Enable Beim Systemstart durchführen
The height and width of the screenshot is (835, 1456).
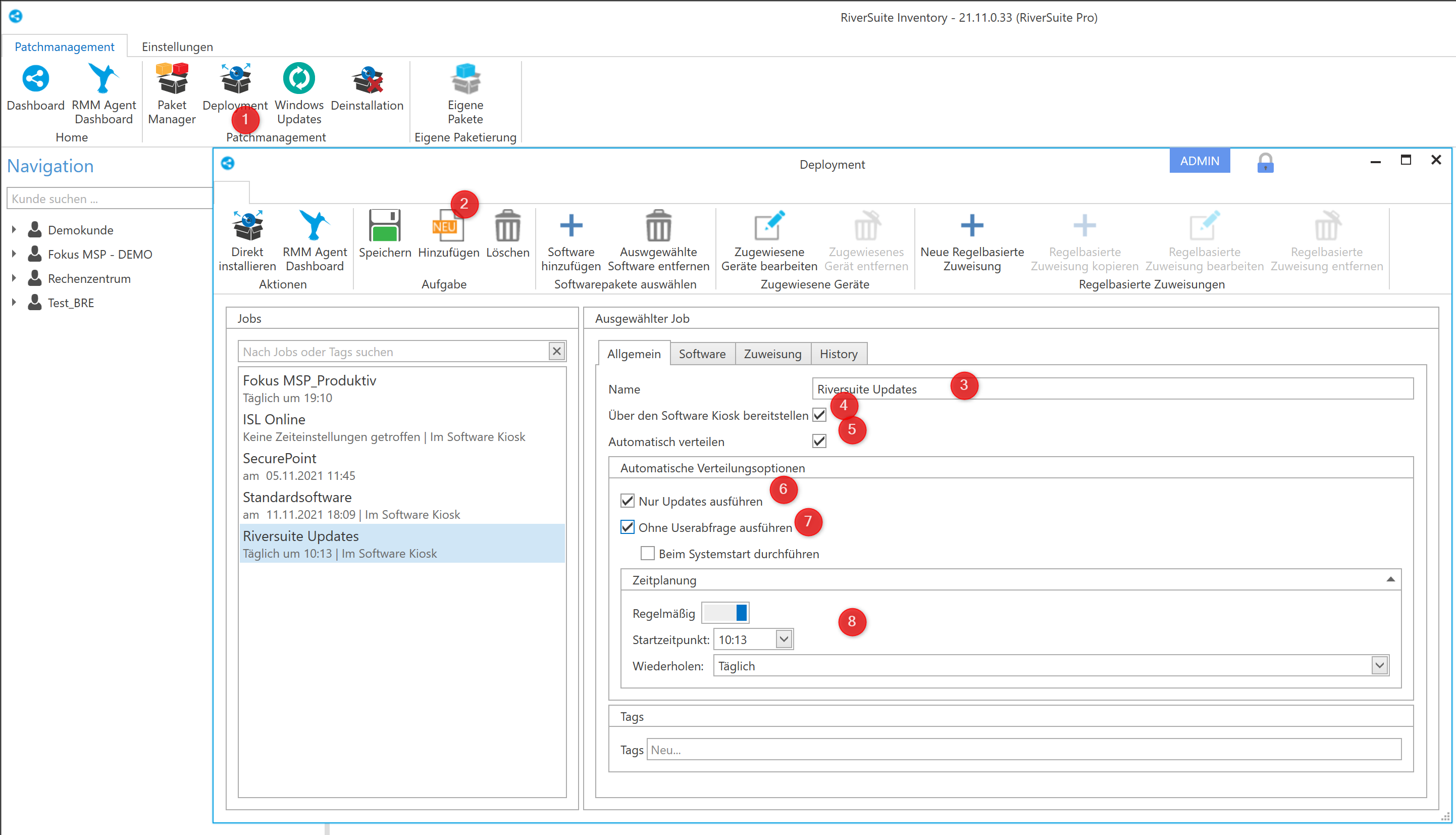(648, 554)
